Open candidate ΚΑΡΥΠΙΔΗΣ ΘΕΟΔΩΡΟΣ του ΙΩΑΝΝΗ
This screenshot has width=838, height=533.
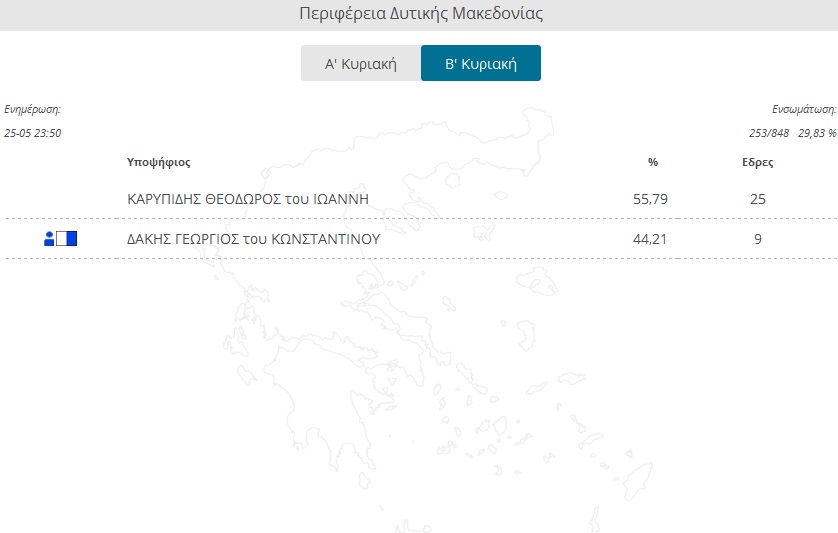pyautogui.click(x=248, y=199)
